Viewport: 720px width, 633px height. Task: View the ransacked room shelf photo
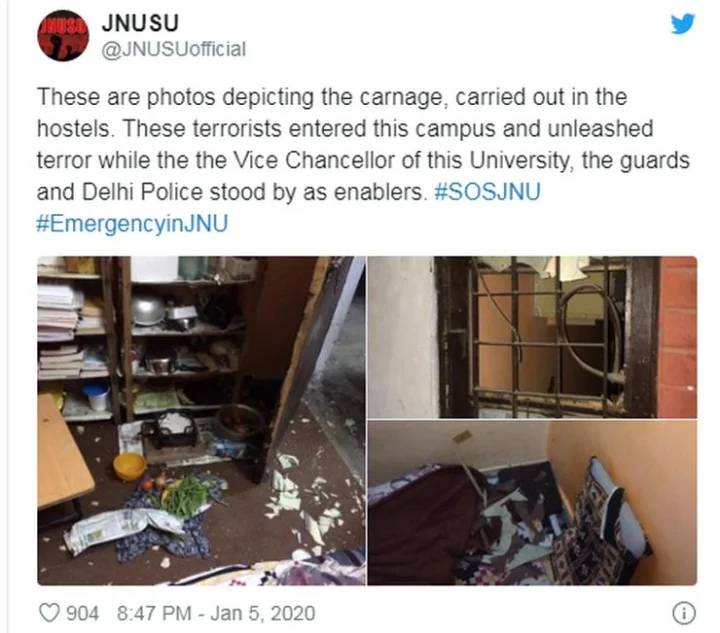coord(202,420)
